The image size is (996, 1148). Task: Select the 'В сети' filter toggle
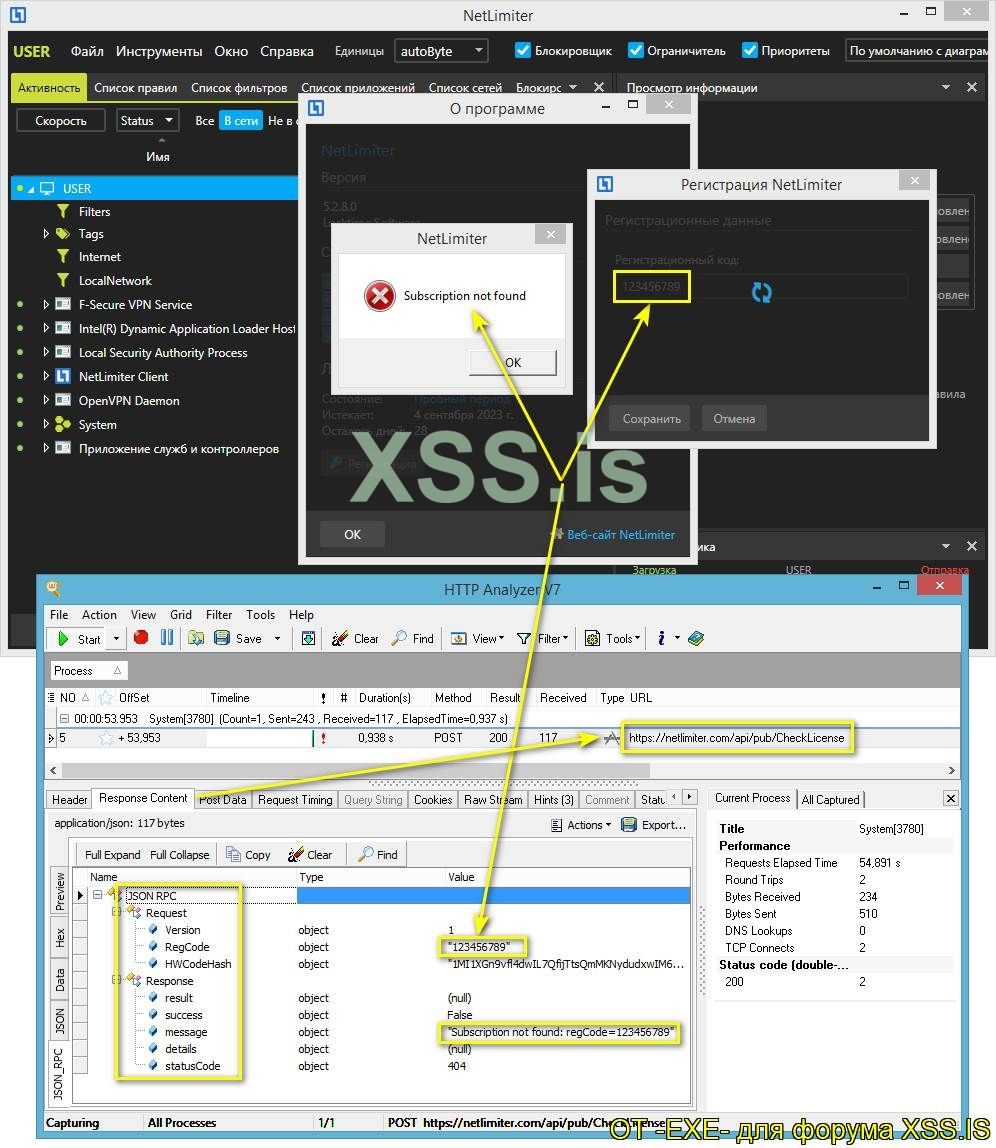(241, 121)
